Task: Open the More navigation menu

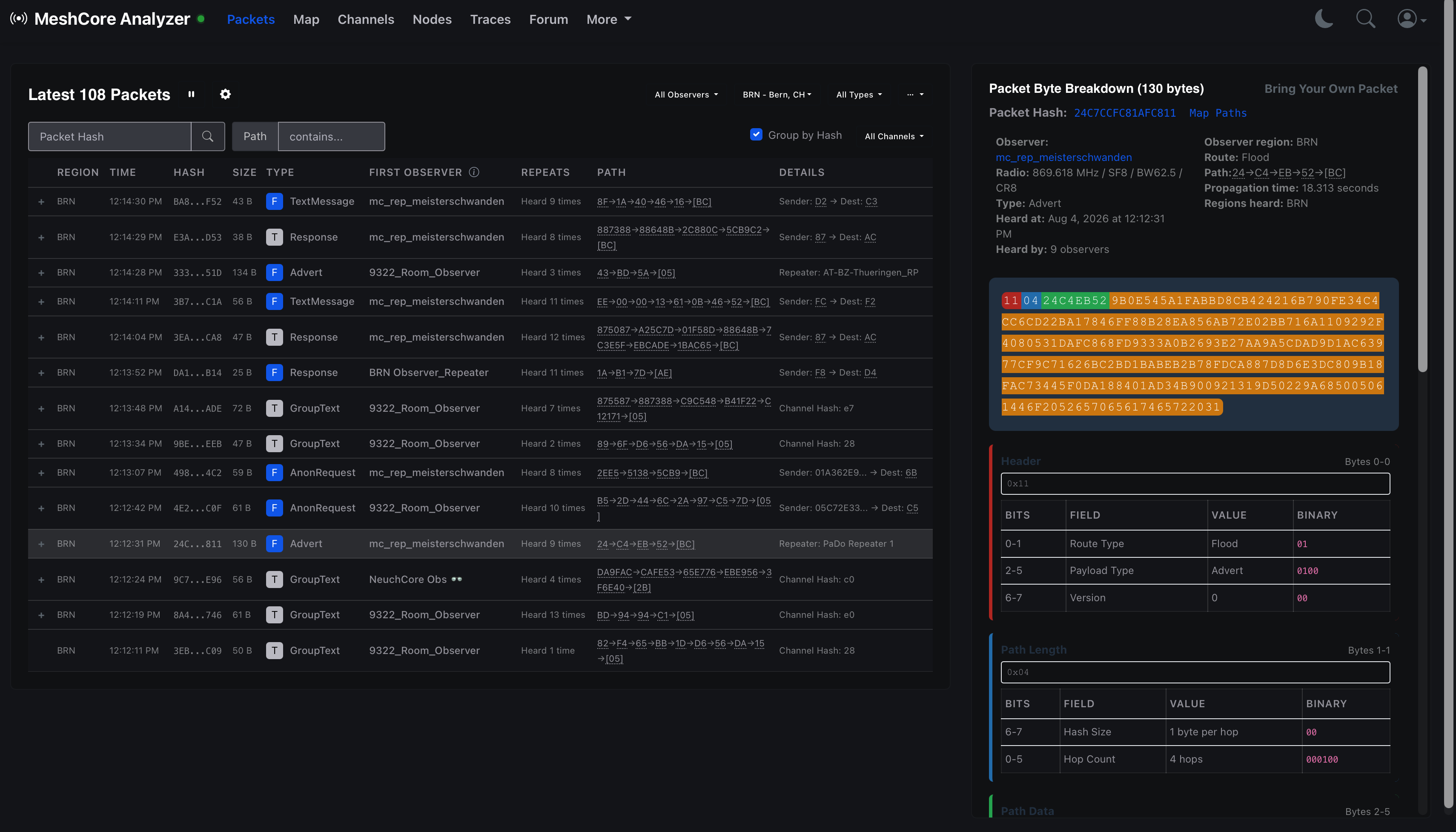Action: click(x=609, y=20)
